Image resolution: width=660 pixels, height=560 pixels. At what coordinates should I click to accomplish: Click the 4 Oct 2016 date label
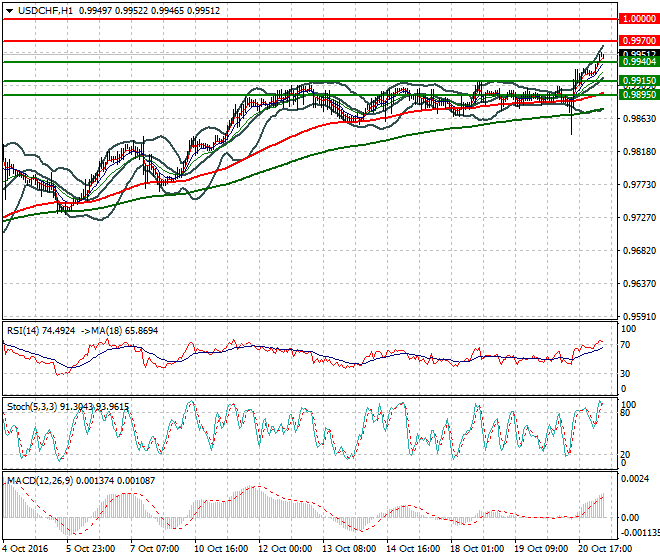point(25,549)
